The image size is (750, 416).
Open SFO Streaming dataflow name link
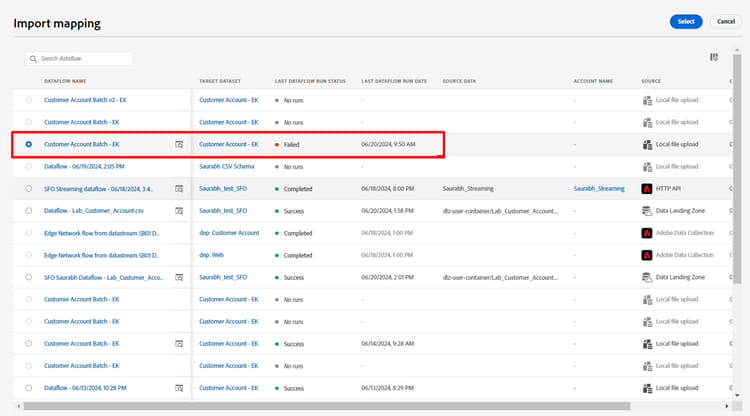[x=99, y=189]
